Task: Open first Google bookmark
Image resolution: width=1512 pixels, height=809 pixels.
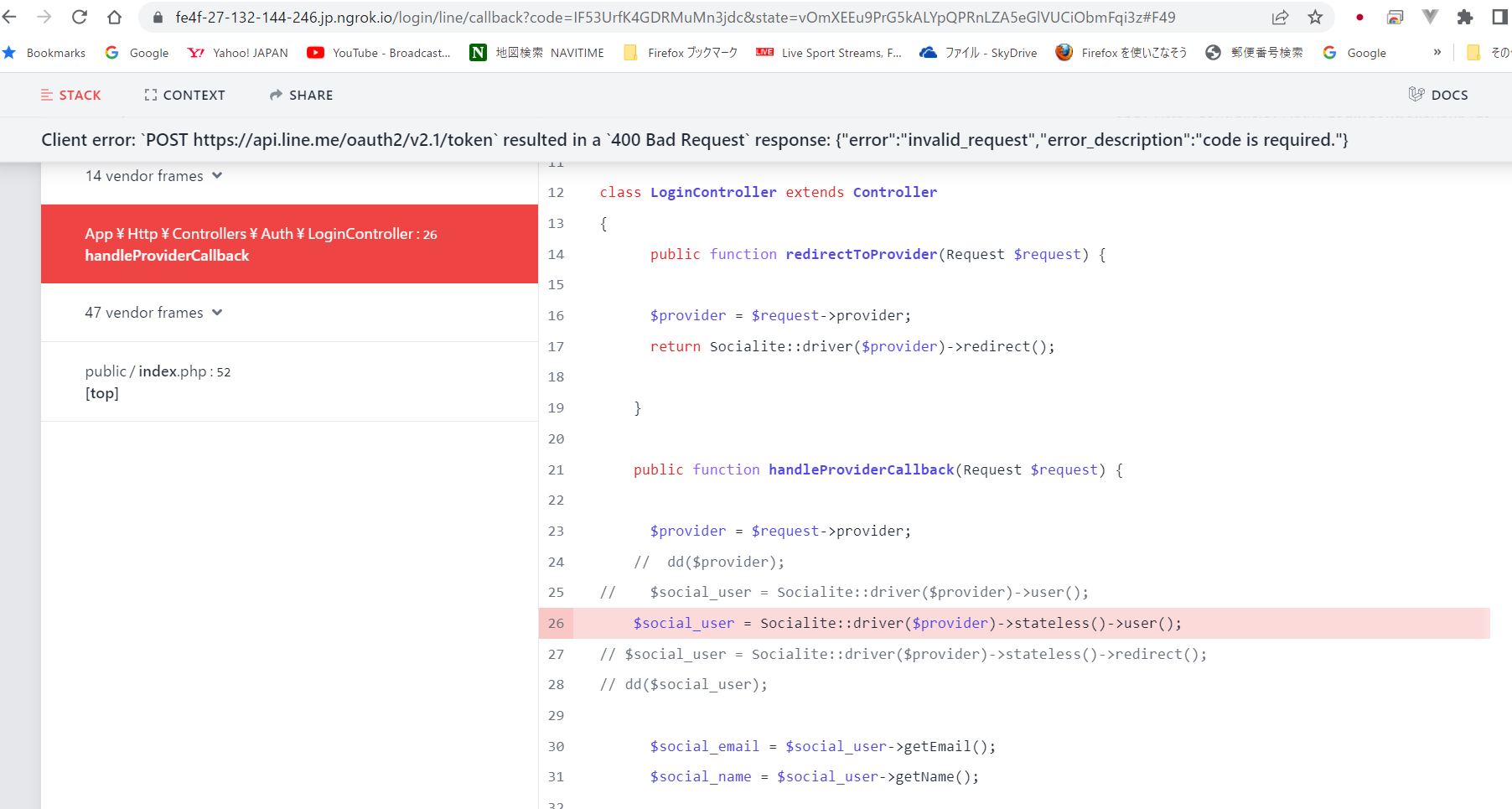Action: click(x=137, y=53)
